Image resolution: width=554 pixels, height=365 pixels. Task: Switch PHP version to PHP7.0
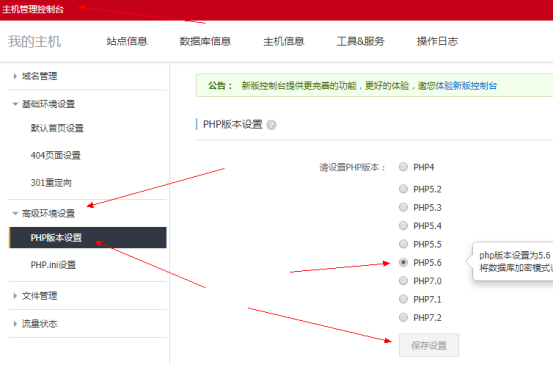(x=403, y=281)
